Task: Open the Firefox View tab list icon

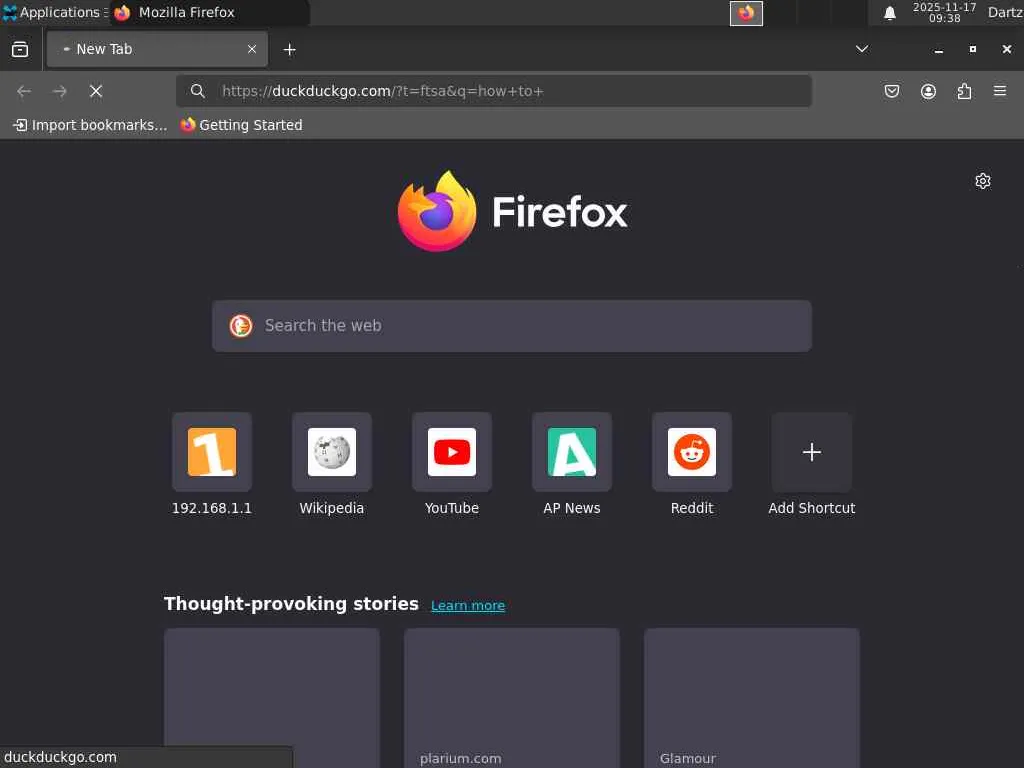Action: click(x=20, y=49)
